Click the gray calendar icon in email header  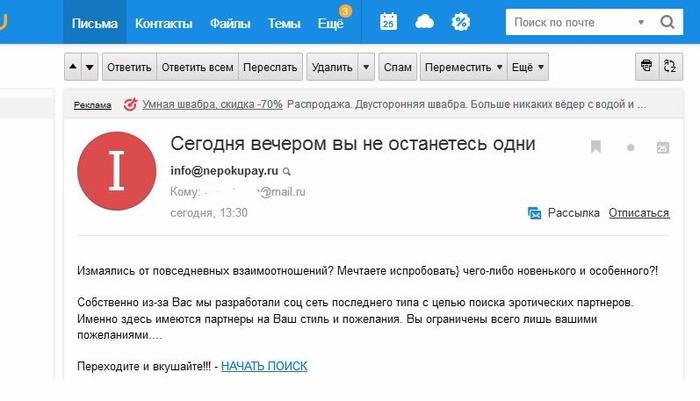[x=662, y=148]
